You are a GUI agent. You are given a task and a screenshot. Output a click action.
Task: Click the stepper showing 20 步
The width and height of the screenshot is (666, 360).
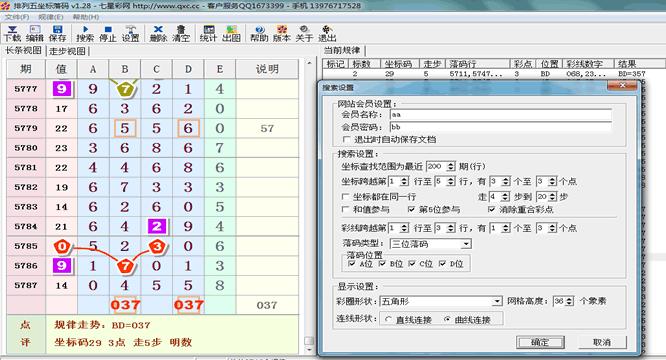coord(552,197)
